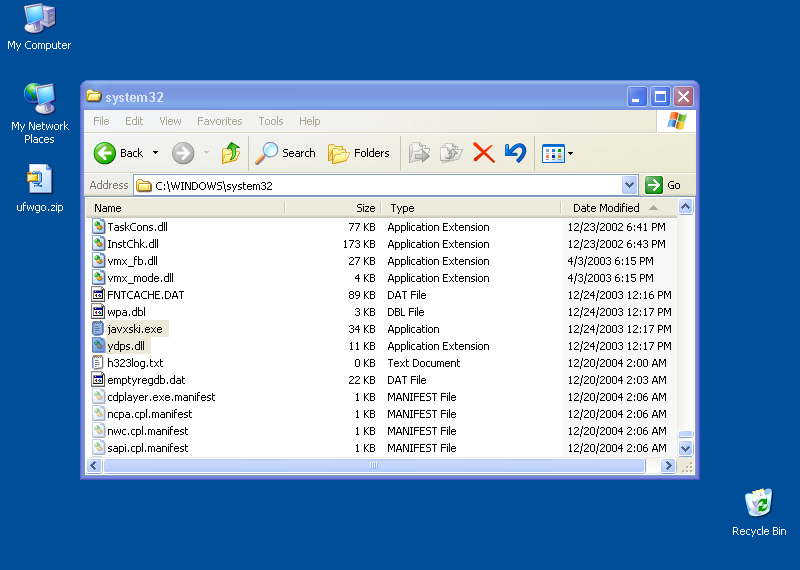
Task: Select the ydps.dll file icon
Action: coord(98,345)
